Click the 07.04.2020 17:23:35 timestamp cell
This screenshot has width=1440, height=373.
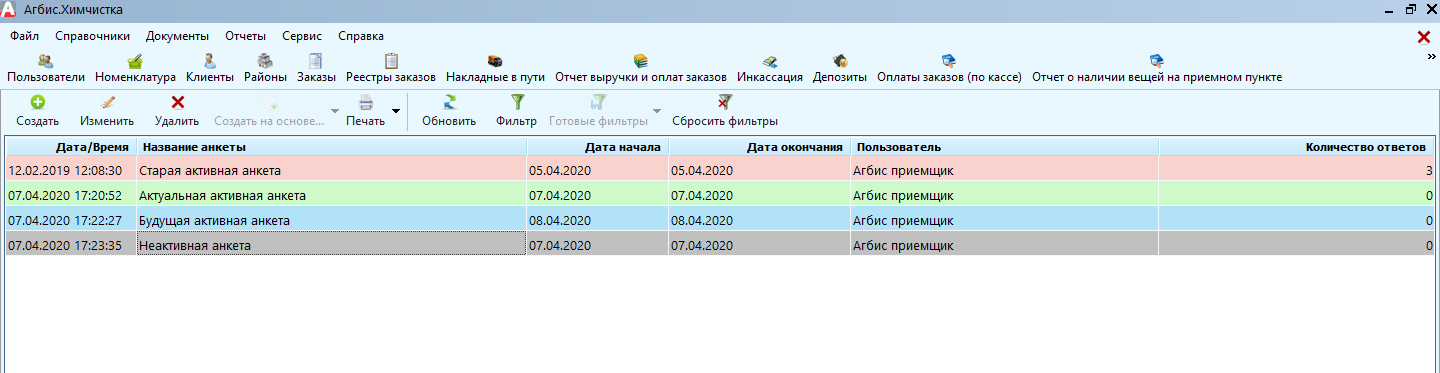(x=71, y=245)
